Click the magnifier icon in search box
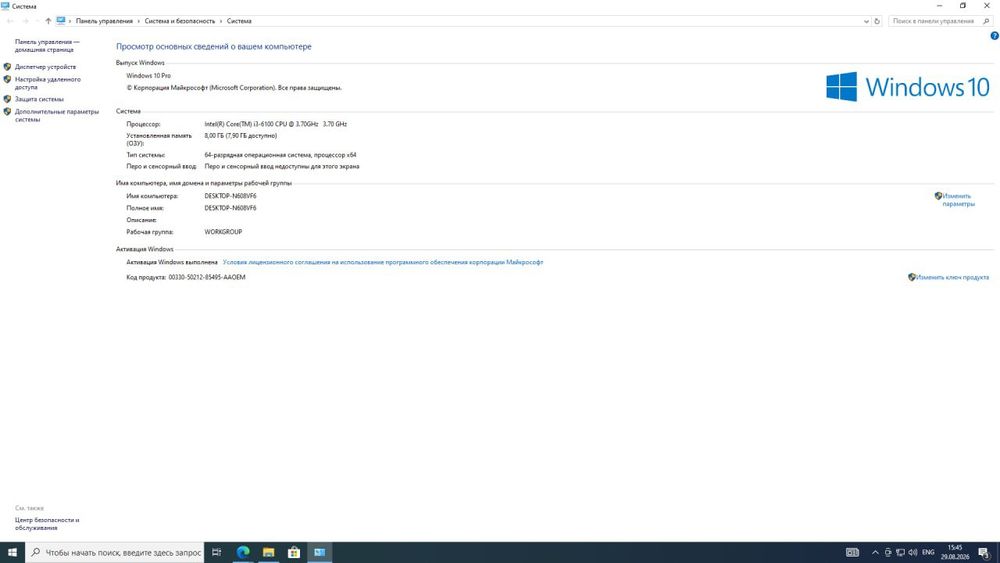This screenshot has width=1000, height=563. click(x=986, y=21)
